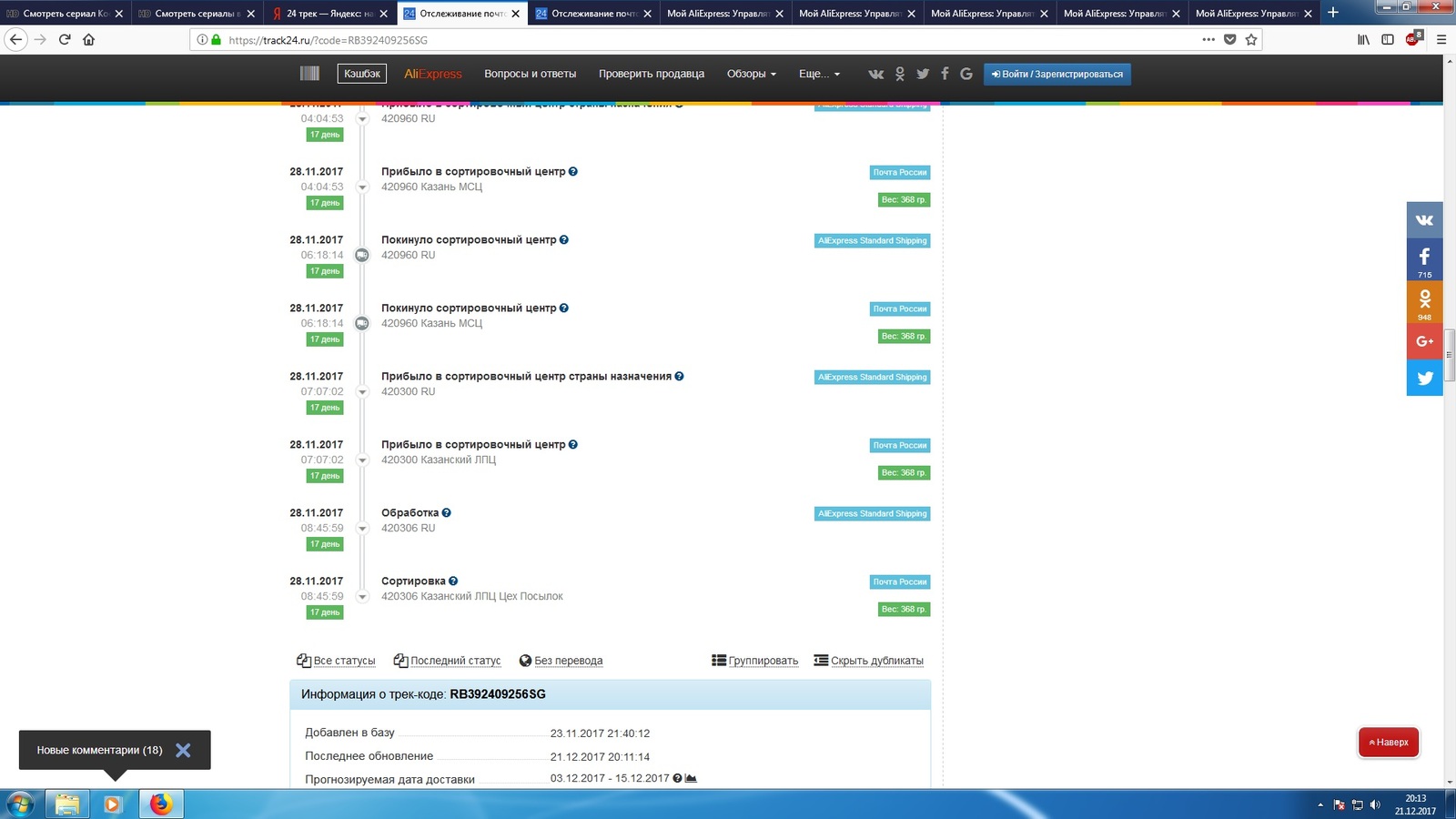Open Кэшбэк menu item
This screenshot has height=819, width=1456.
362,74
